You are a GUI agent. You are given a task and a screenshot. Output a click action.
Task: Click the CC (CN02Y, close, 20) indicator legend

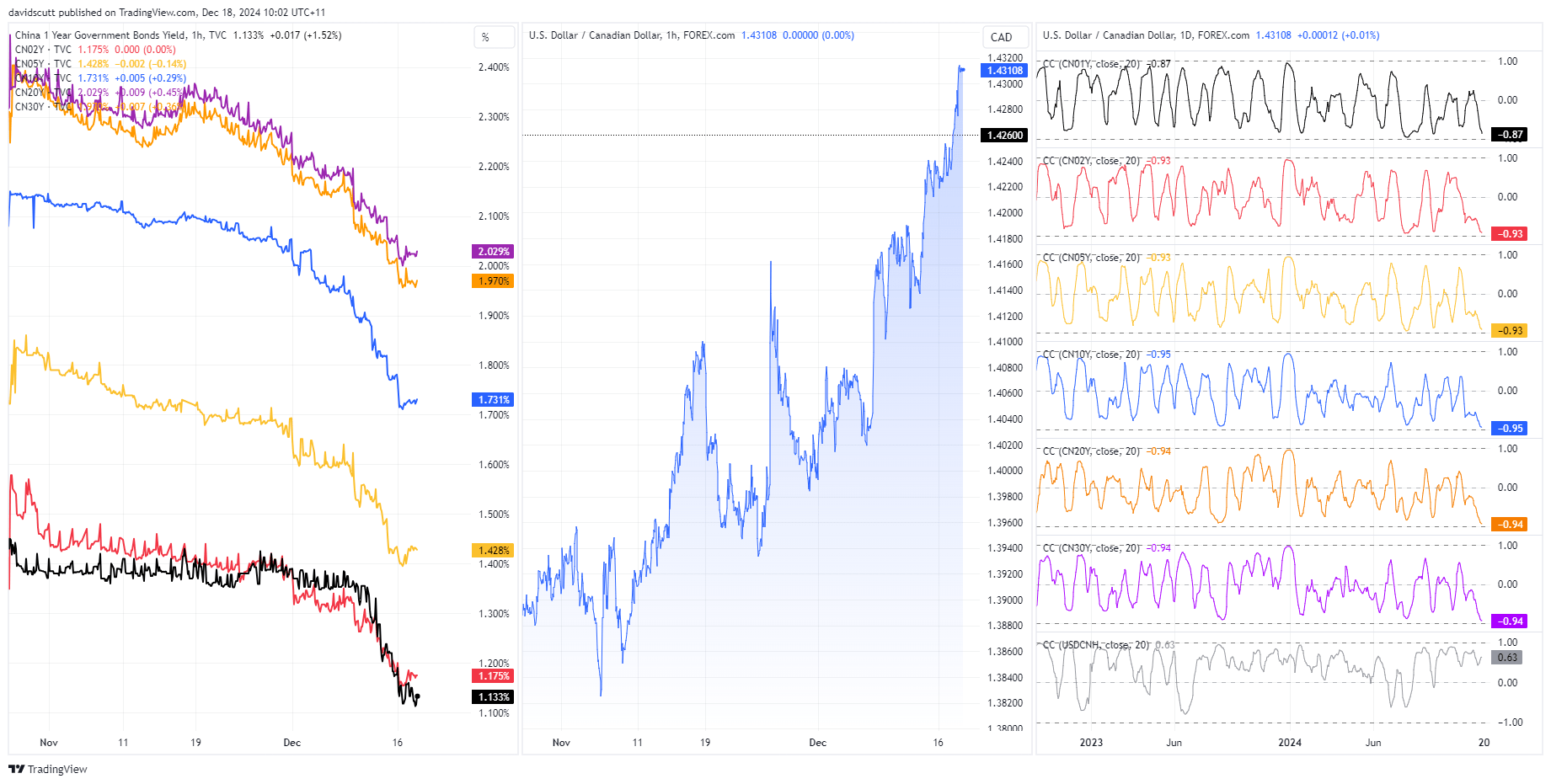coord(1091,161)
